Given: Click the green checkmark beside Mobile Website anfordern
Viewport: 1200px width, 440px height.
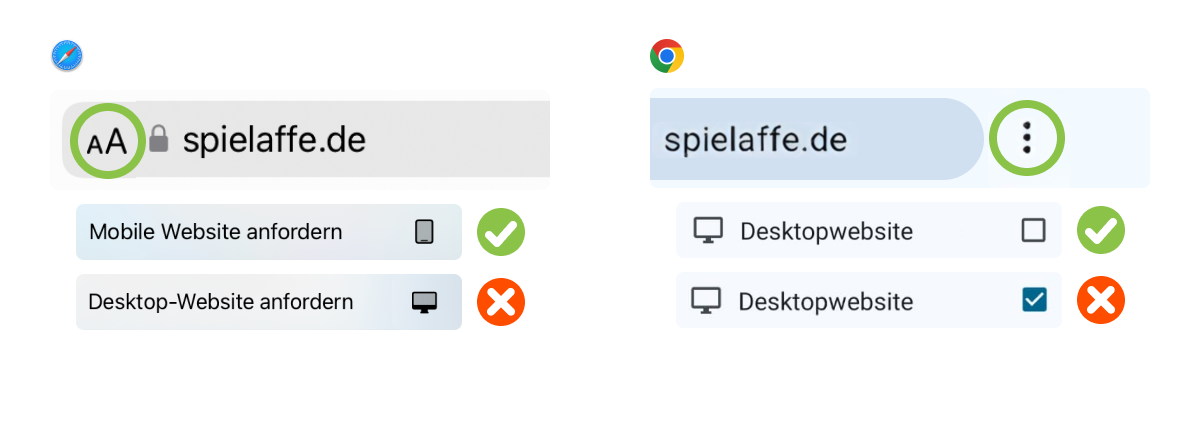Looking at the screenshot, I should 501,232.
